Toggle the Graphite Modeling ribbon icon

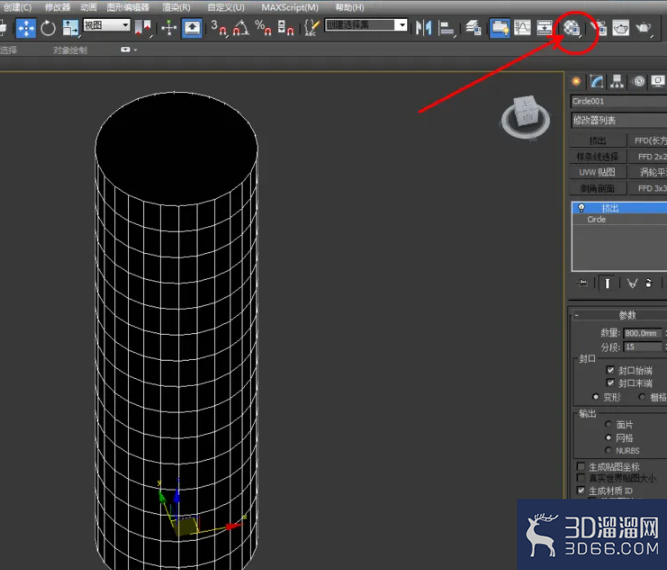(x=499, y=28)
